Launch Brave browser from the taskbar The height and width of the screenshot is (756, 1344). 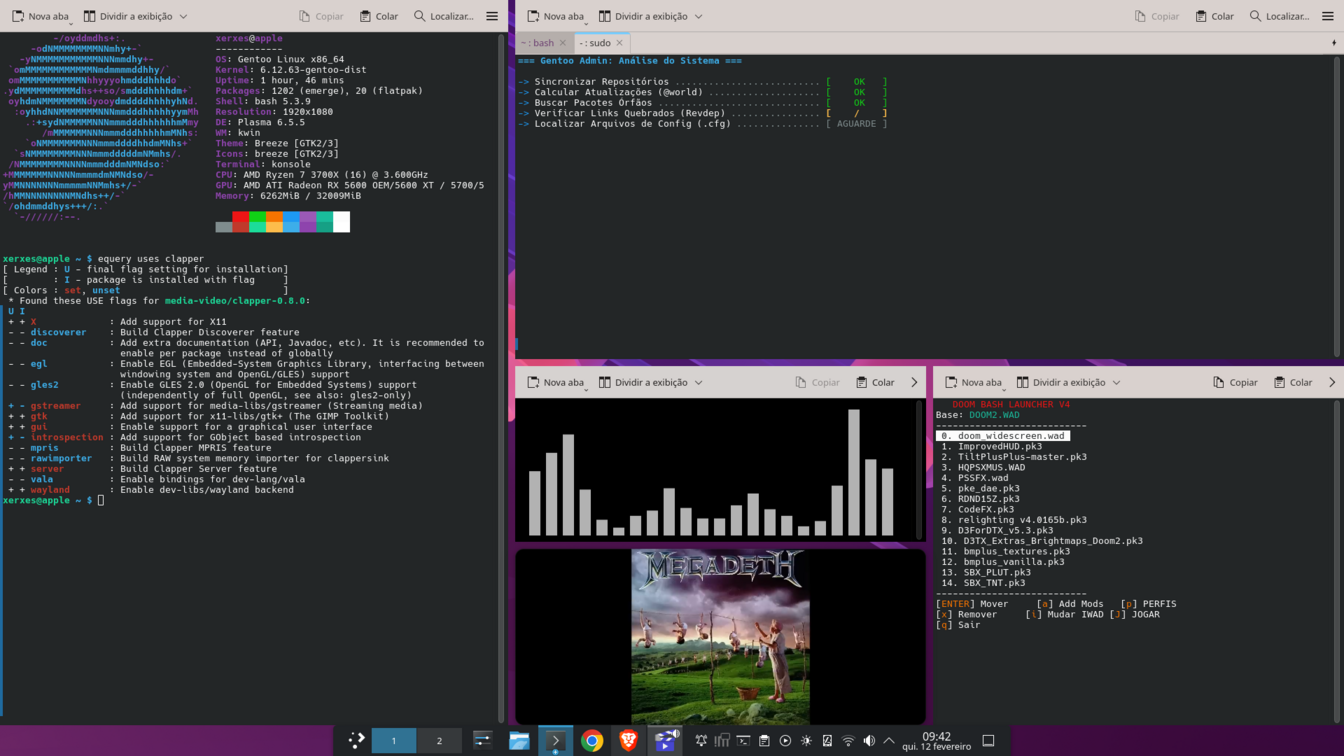pyautogui.click(x=628, y=741)
